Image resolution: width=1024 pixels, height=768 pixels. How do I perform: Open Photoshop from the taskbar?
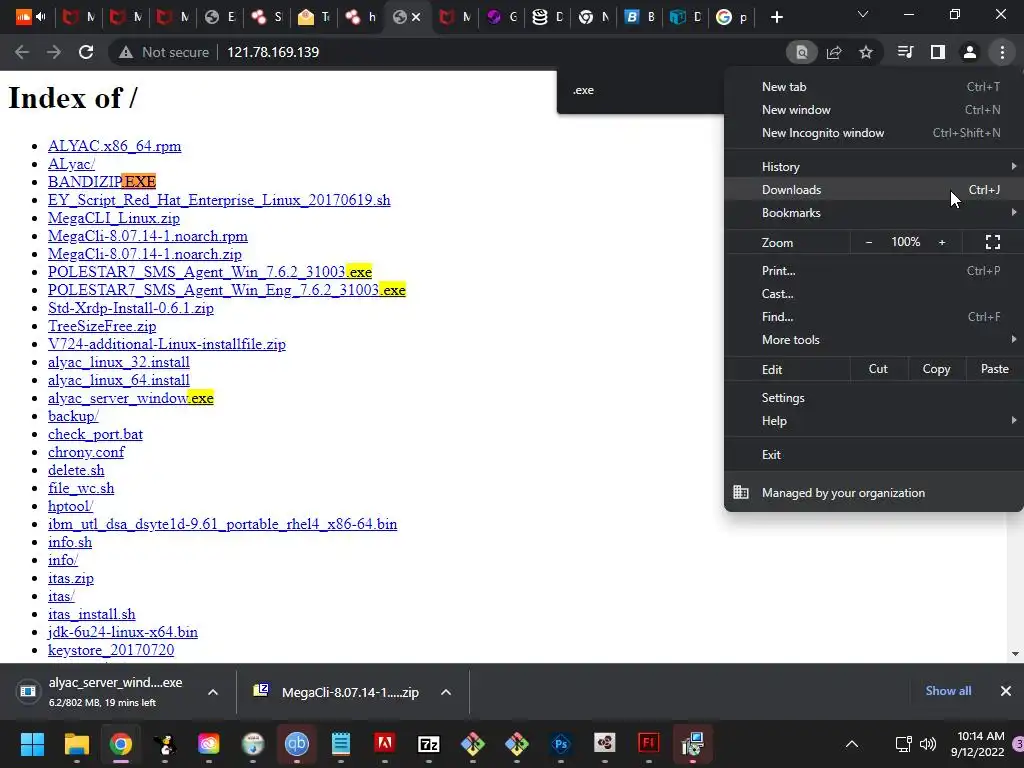560,744
